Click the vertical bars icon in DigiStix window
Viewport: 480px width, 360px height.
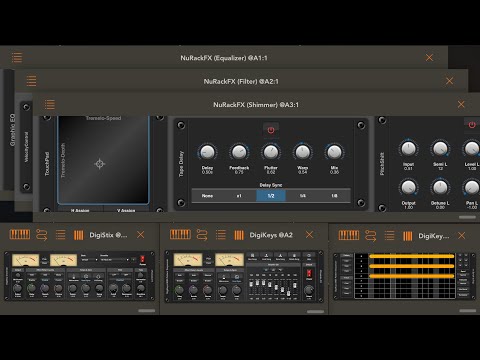78,235
